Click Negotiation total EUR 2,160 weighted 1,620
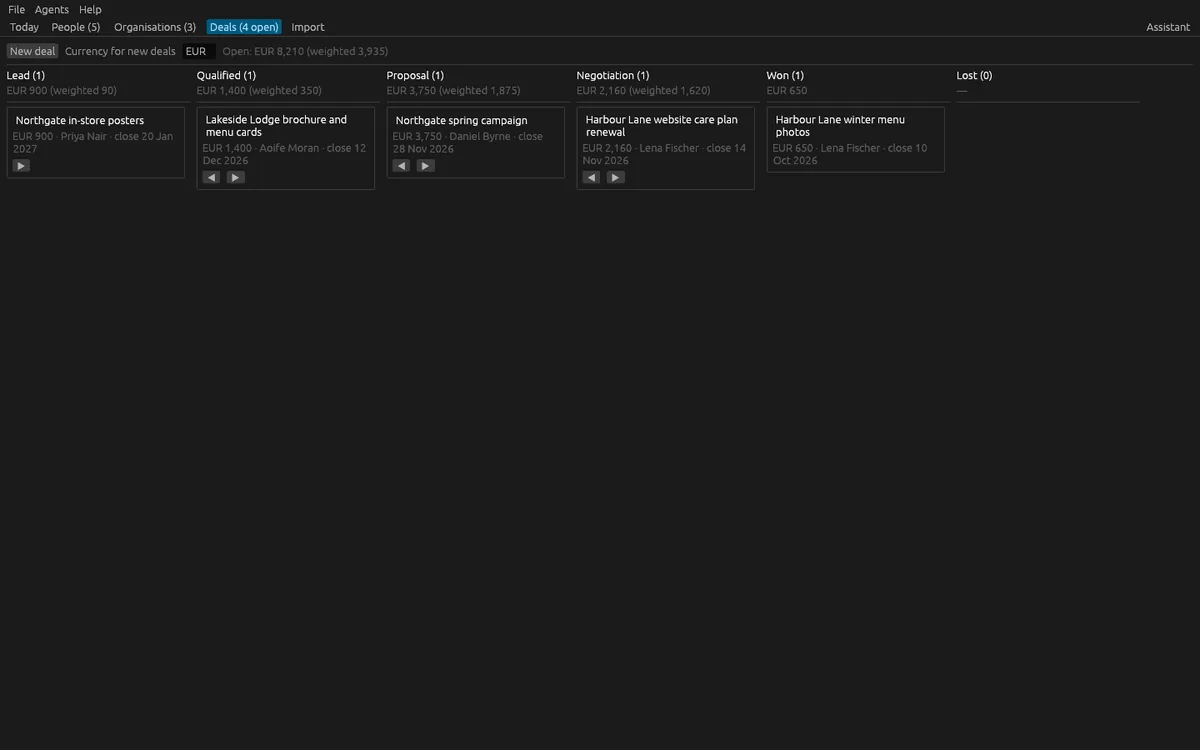The height and width of the screenshot is (750, 1200). pyautogui.click(x=643, y=90)
